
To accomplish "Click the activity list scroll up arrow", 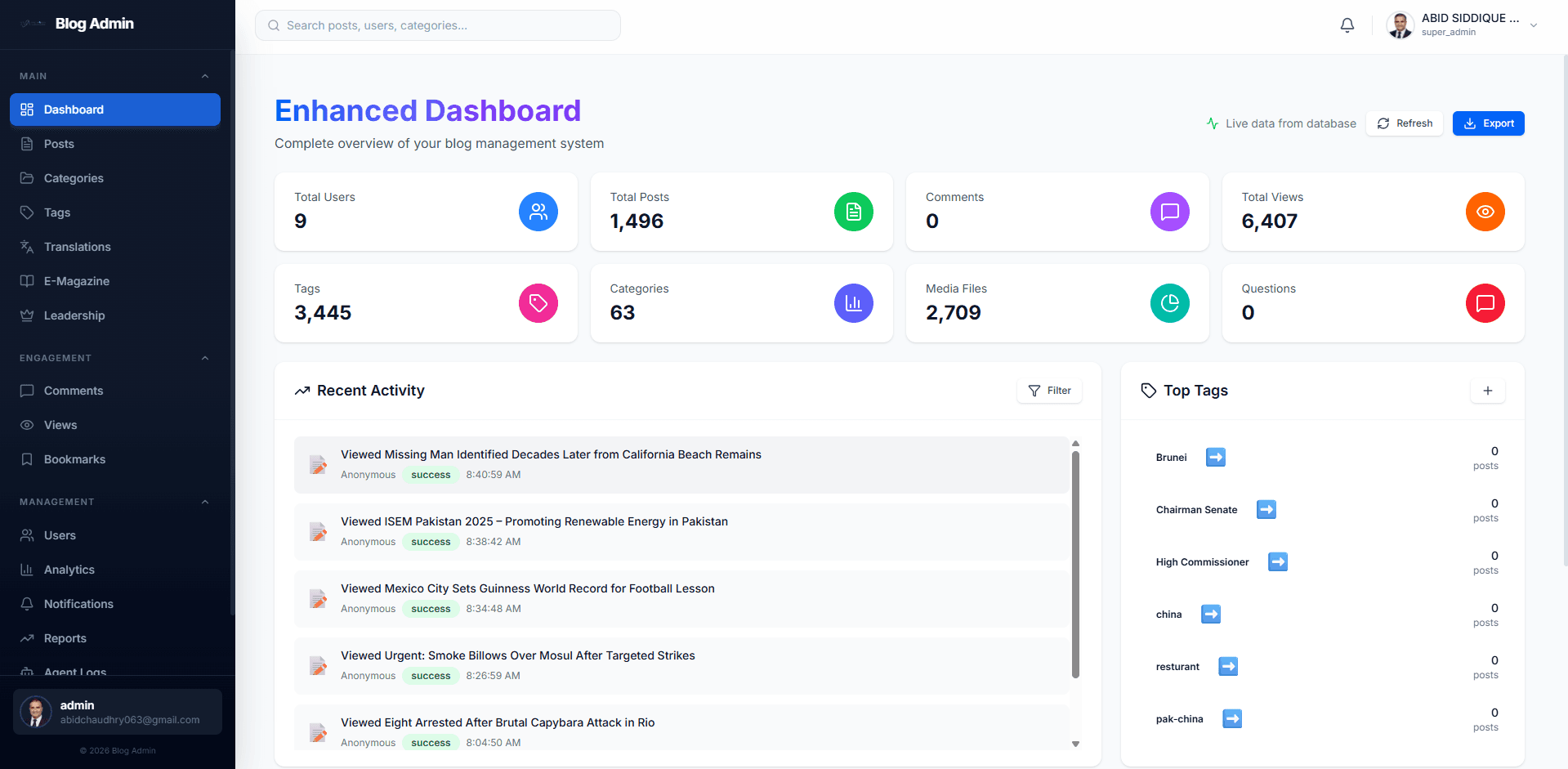I will (1075, 443).
